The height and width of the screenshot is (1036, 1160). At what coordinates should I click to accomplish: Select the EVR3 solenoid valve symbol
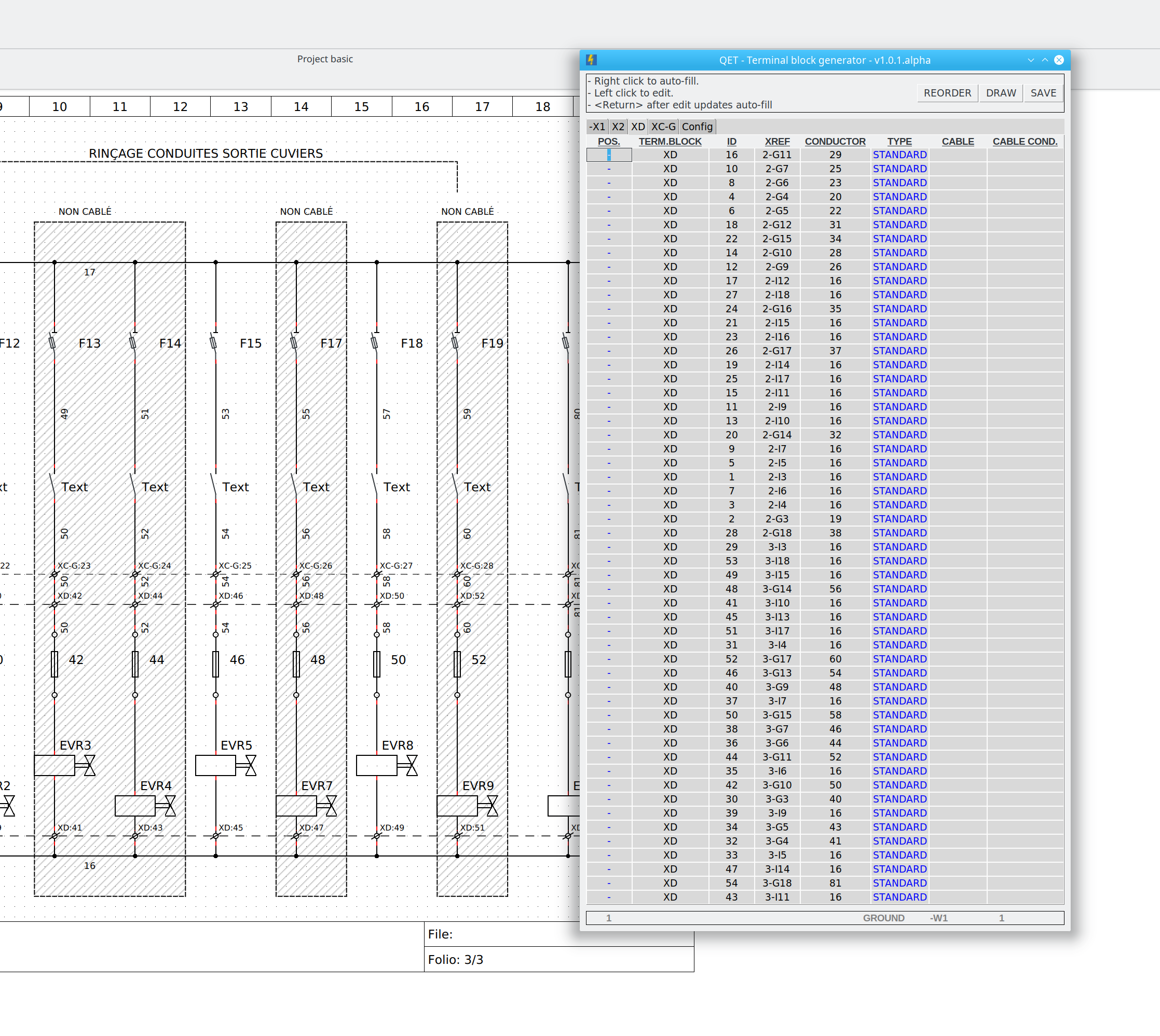(x=64, y=765)
